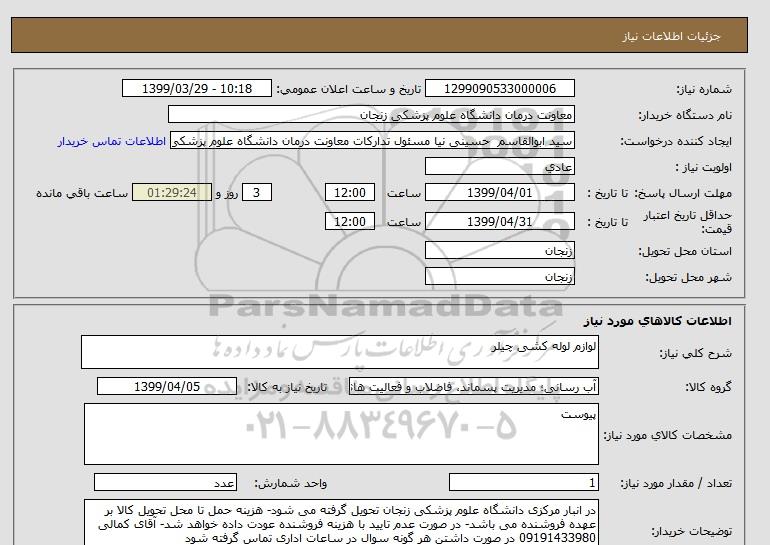Open the buyer contact information link
This screenshot has height=545, width=770.
(111, 141)
